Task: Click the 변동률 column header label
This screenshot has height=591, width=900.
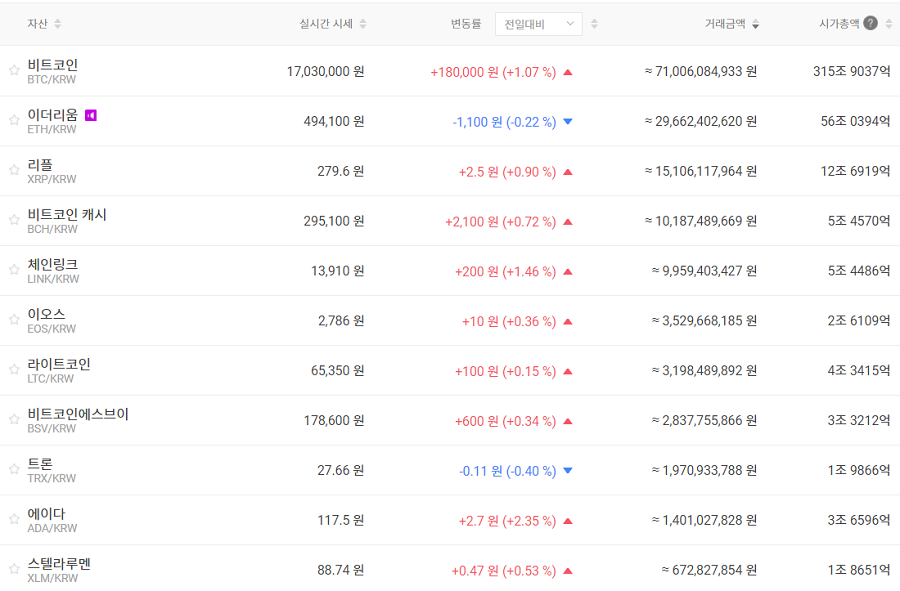Action: [x=465, y=24]
